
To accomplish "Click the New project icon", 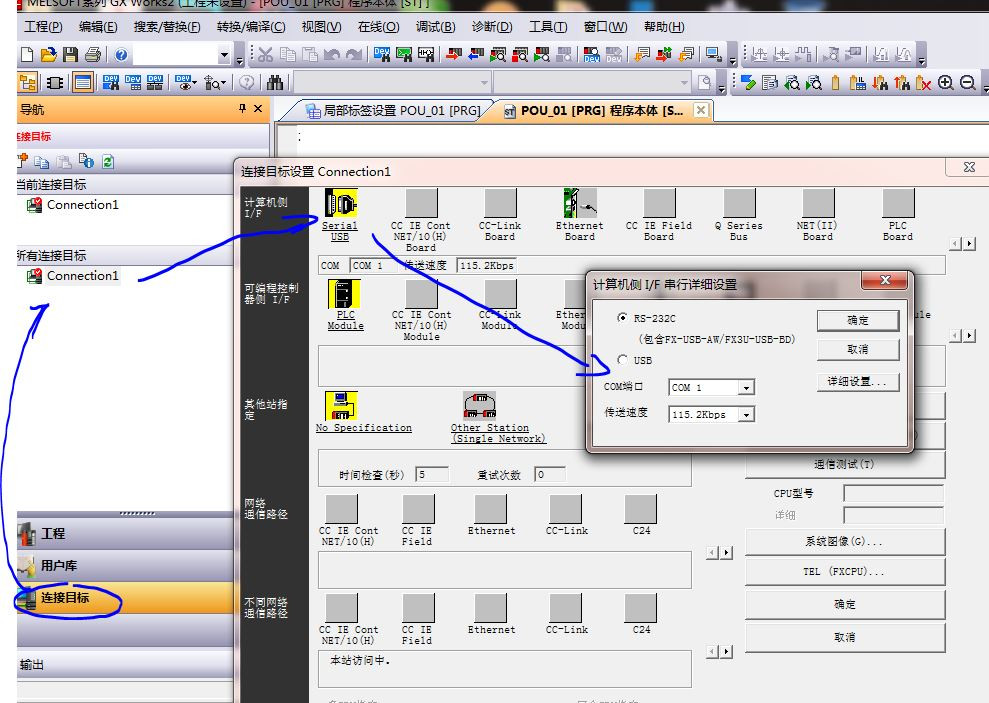I will 26,55.
